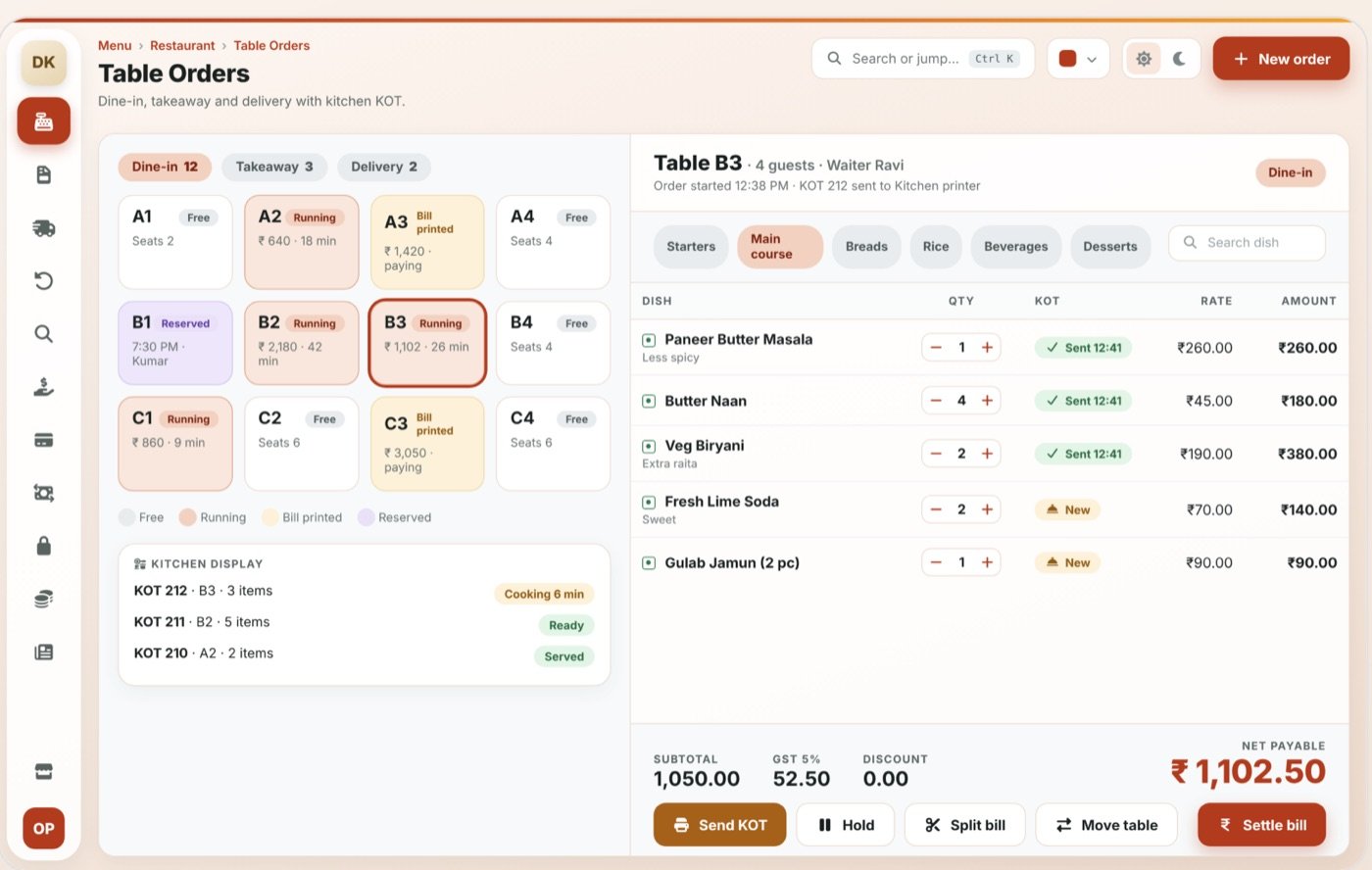Screen dimensions: 1372x870
Task: Click the magnifier icon in the sidebar
Action: pos(43,334)
